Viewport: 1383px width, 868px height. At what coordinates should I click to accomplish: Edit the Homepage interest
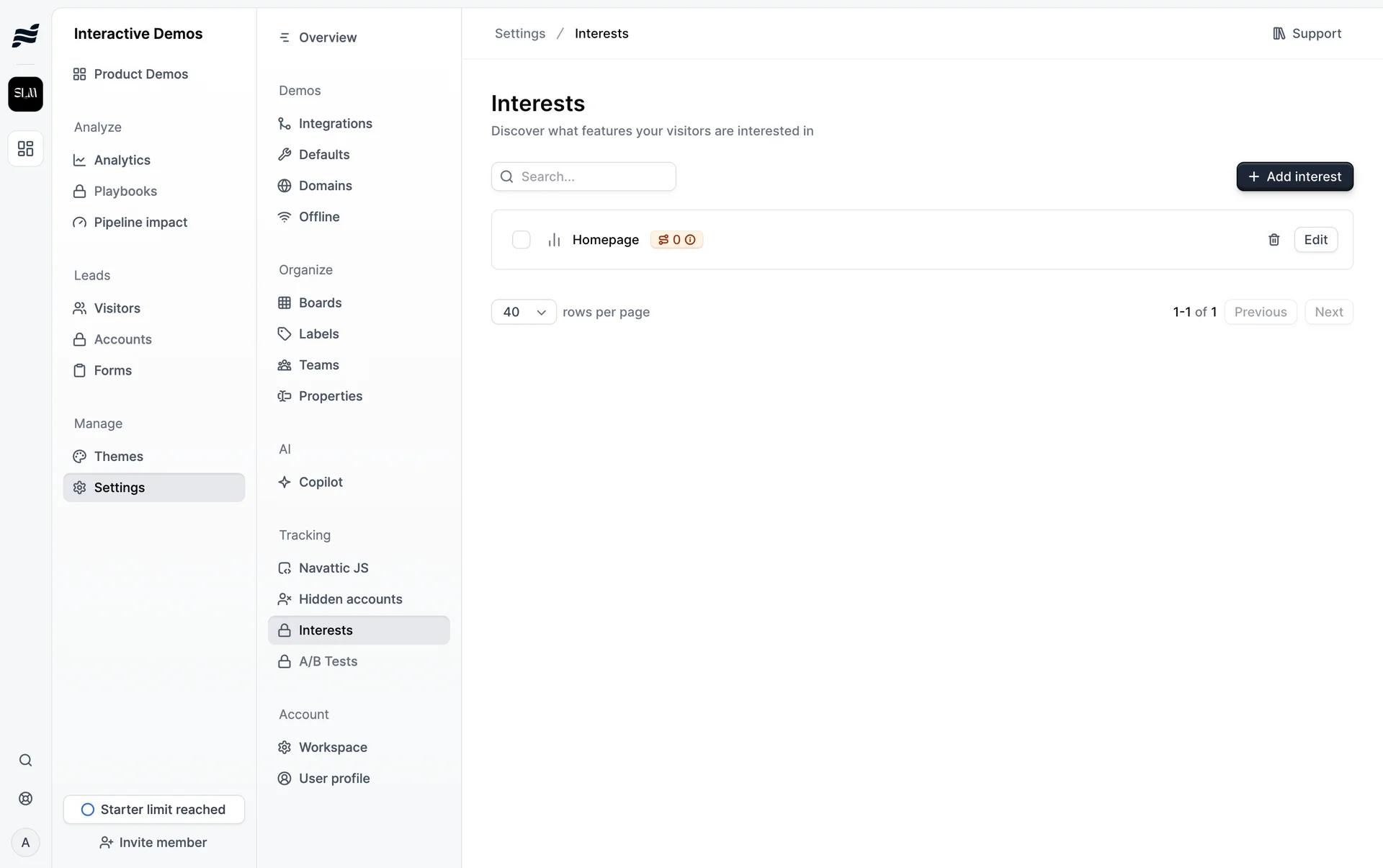(1315, 240)
